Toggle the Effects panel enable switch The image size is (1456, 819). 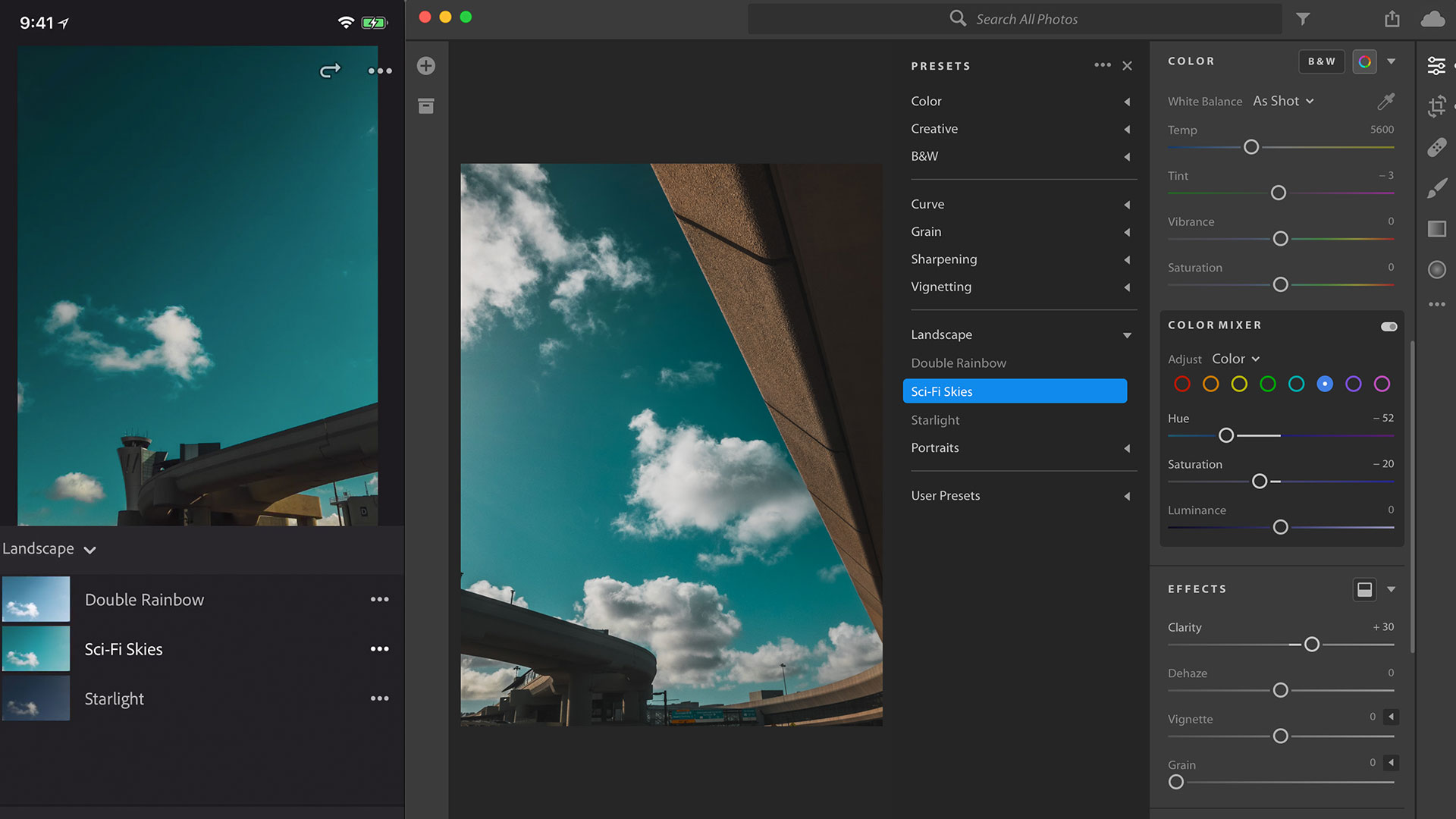pos(1365,589)
